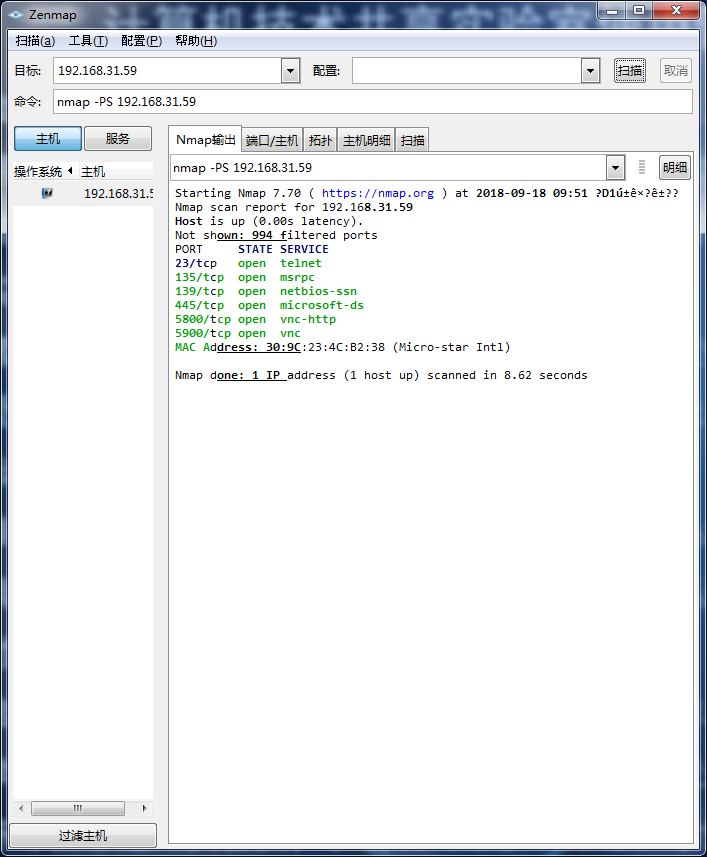Click the 23/tcp telnet output line
This screenshot has width=707, height=857.
pos(248,263)
